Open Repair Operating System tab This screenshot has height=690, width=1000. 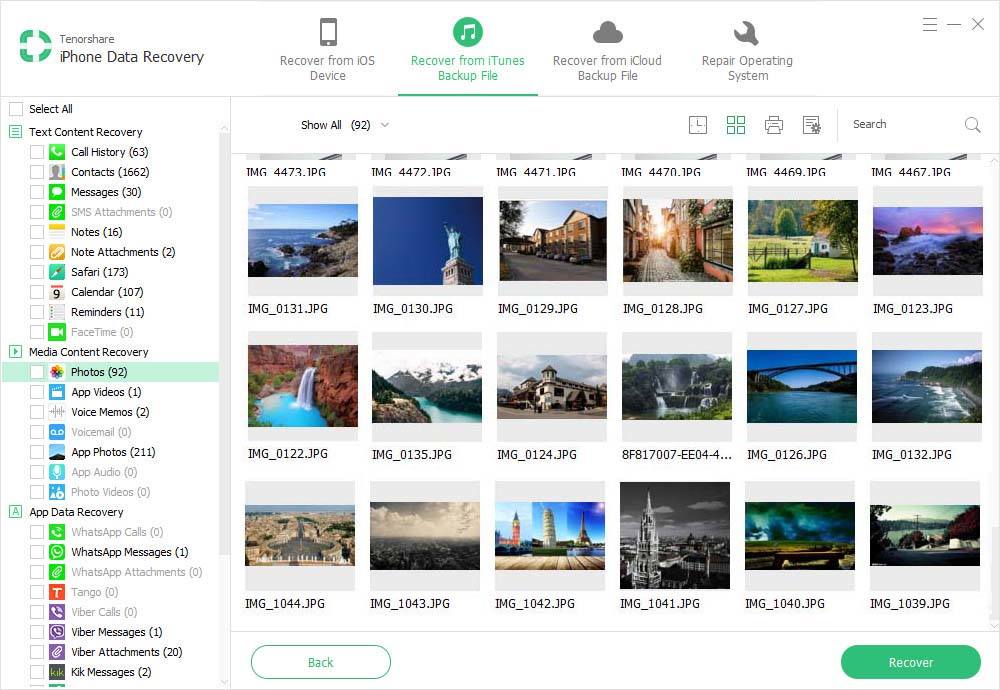(x=747, y=50)
